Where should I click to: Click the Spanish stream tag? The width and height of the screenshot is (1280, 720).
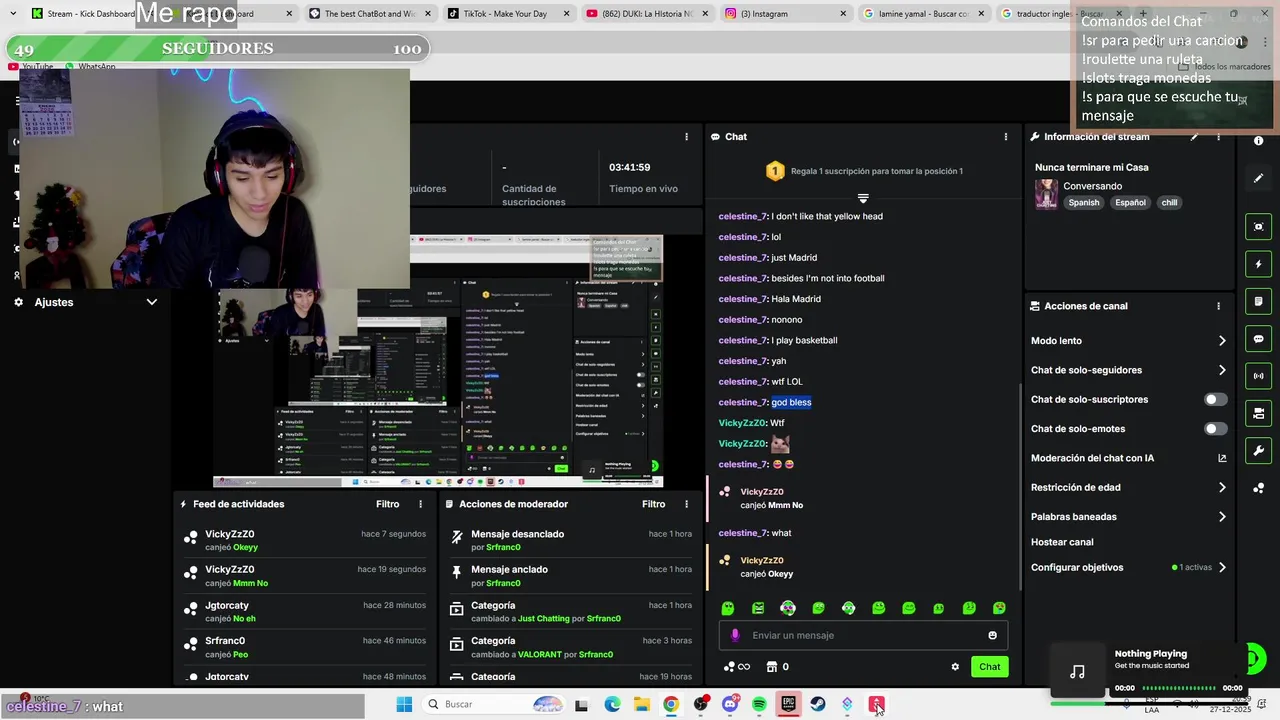(1083, 203)
